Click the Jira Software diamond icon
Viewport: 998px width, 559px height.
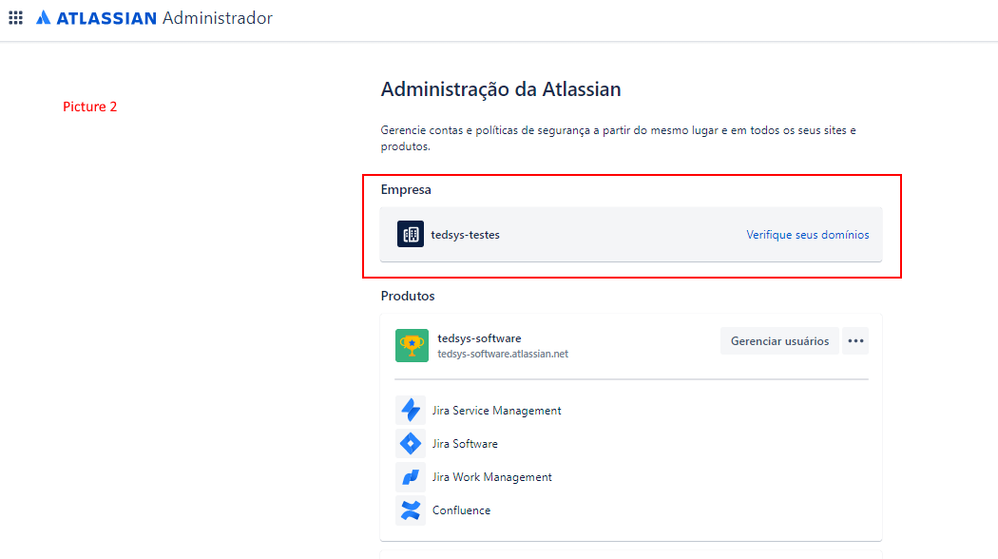click(411, 443)
